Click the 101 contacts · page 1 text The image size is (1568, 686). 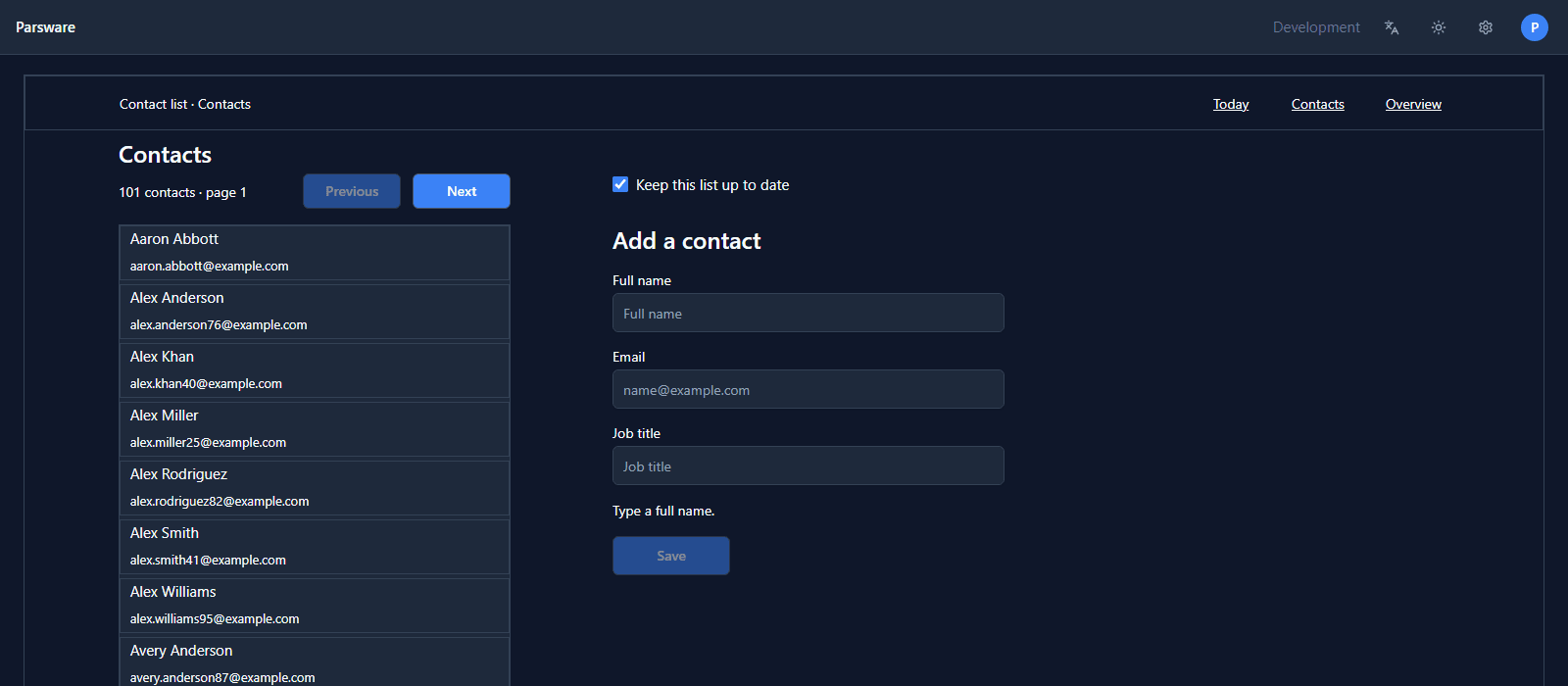coord(182,192)
